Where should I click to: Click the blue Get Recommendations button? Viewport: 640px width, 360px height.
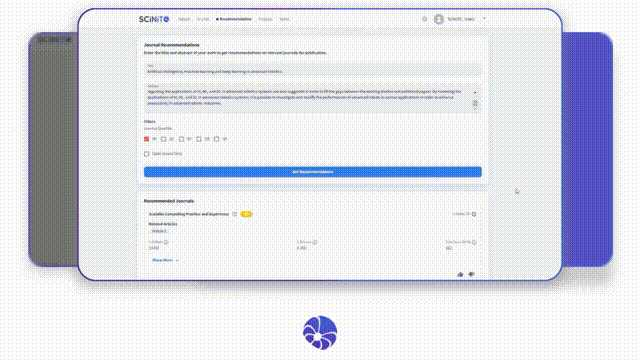[x=313, y=172]
